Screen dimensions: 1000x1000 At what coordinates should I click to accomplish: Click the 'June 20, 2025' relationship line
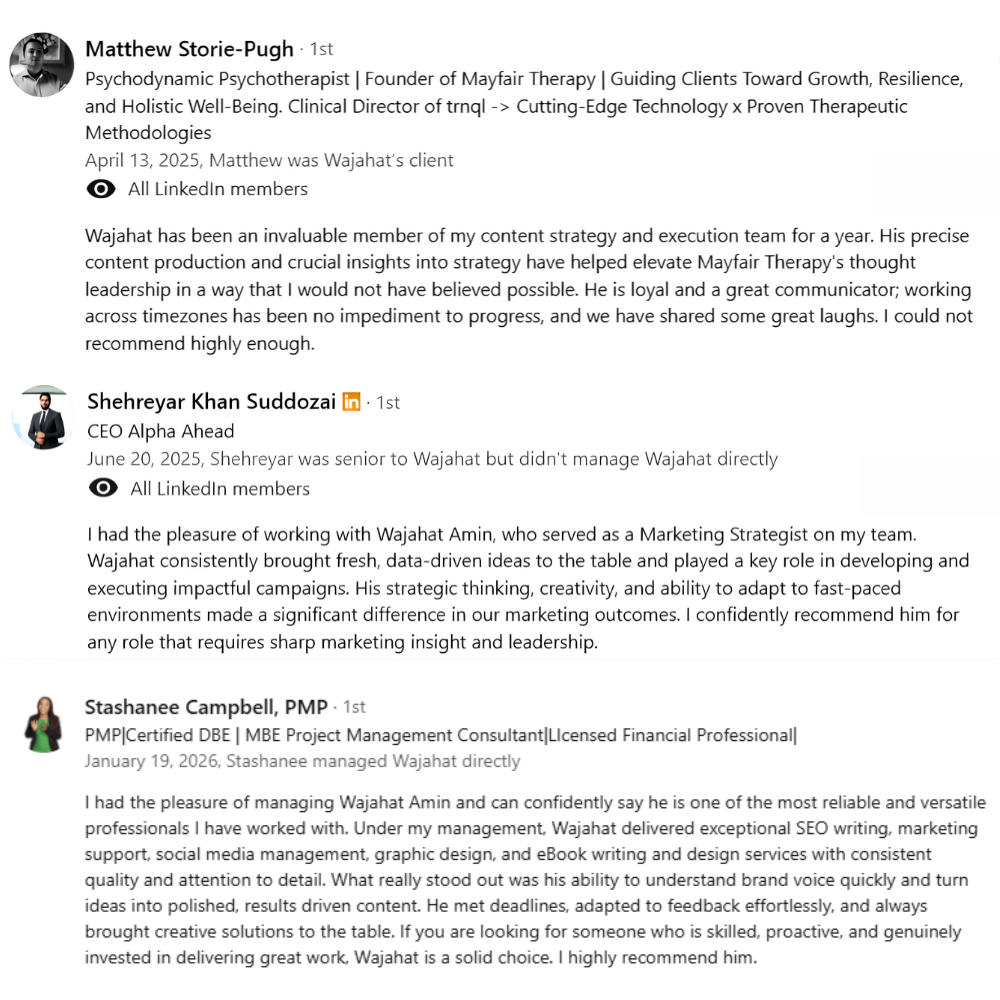432,459
